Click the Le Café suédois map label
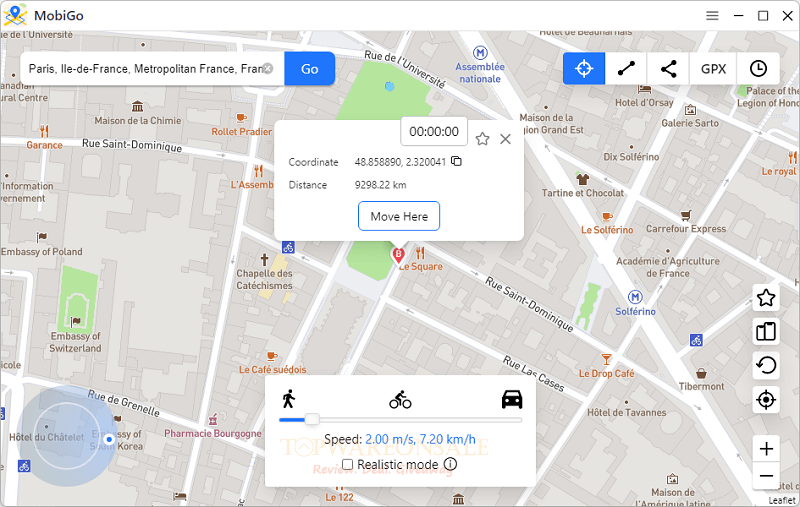Viewport: 800px width, 507px height. (x=272, y=369)
